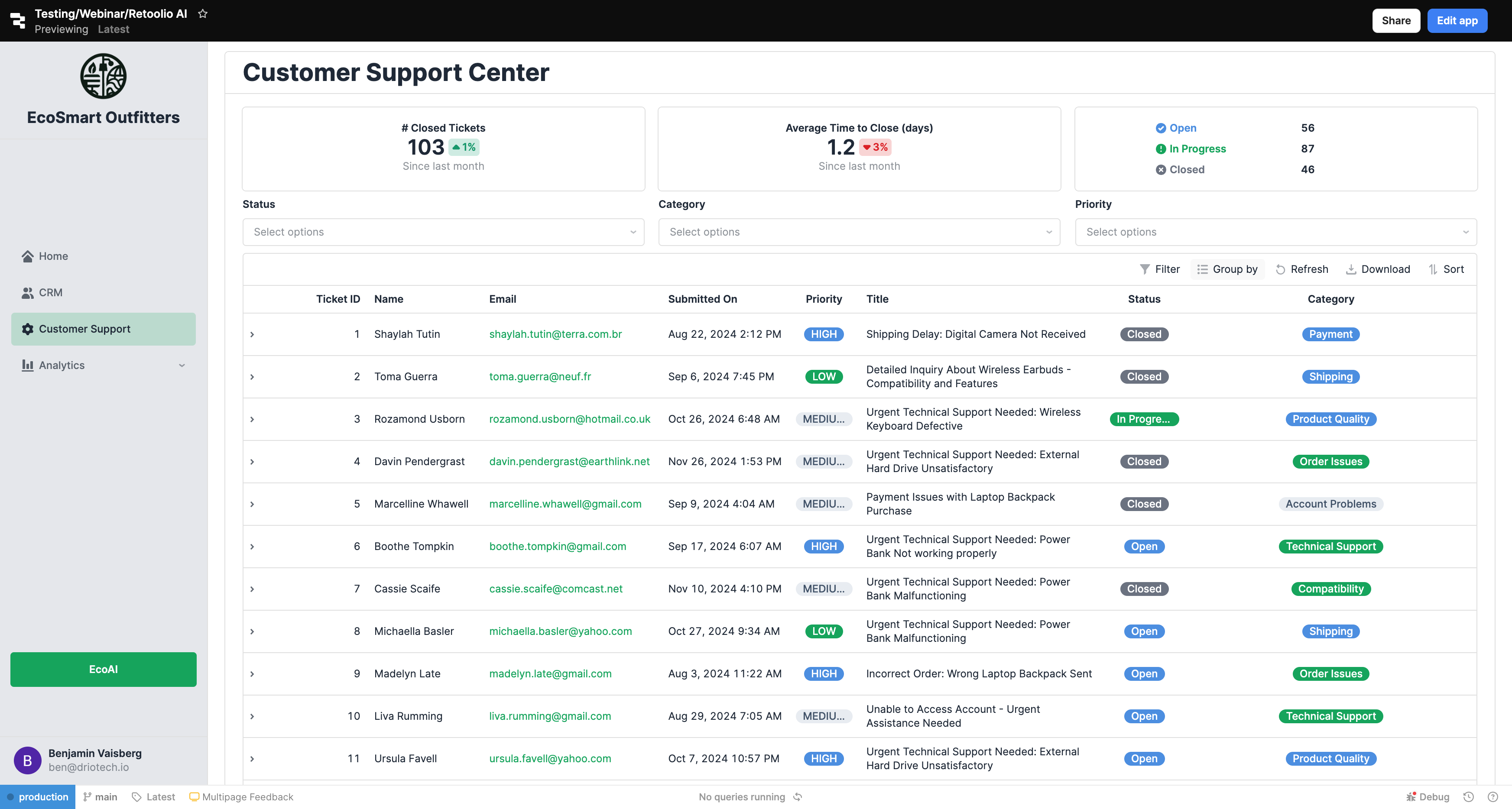Click the Home house icon
1512x809 pixels.
tap(28, 256)
